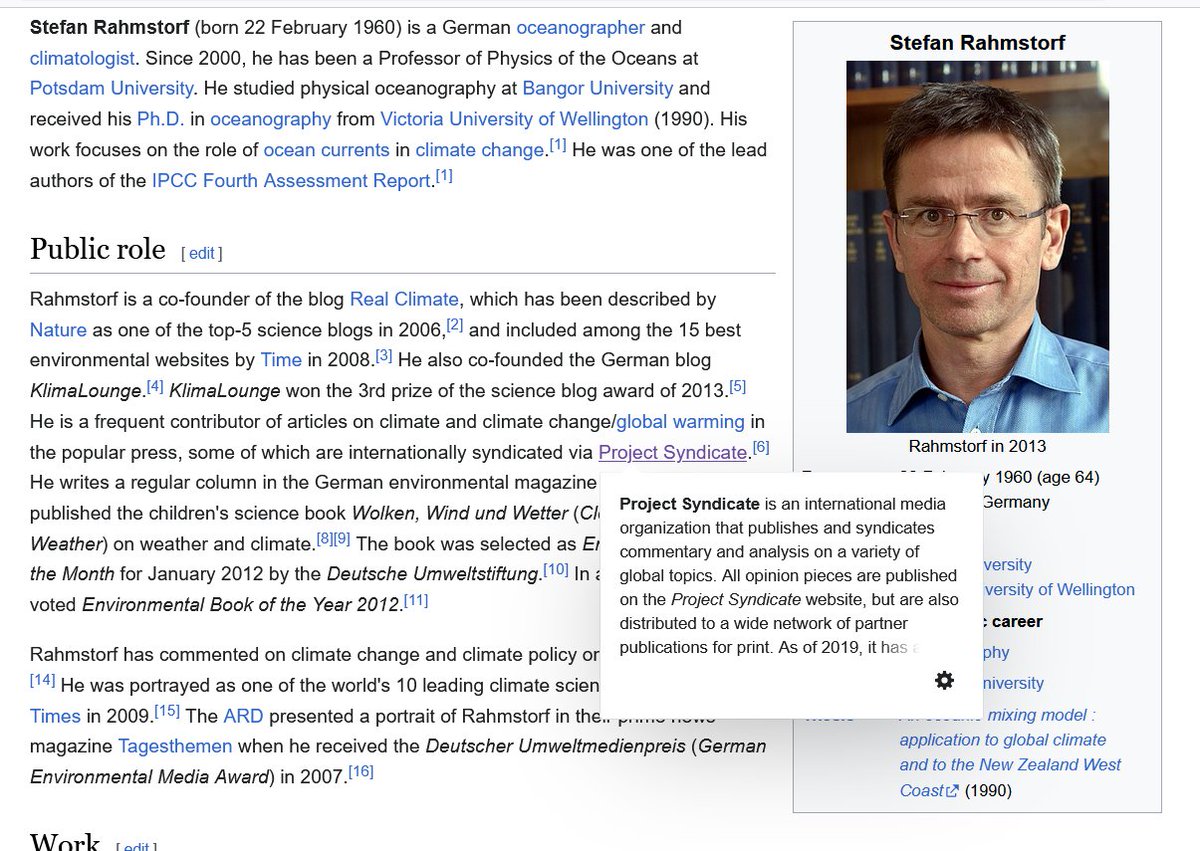Visit the Potsdam University article
This screenshot has width=1200, height=851.
pos(112,88)
